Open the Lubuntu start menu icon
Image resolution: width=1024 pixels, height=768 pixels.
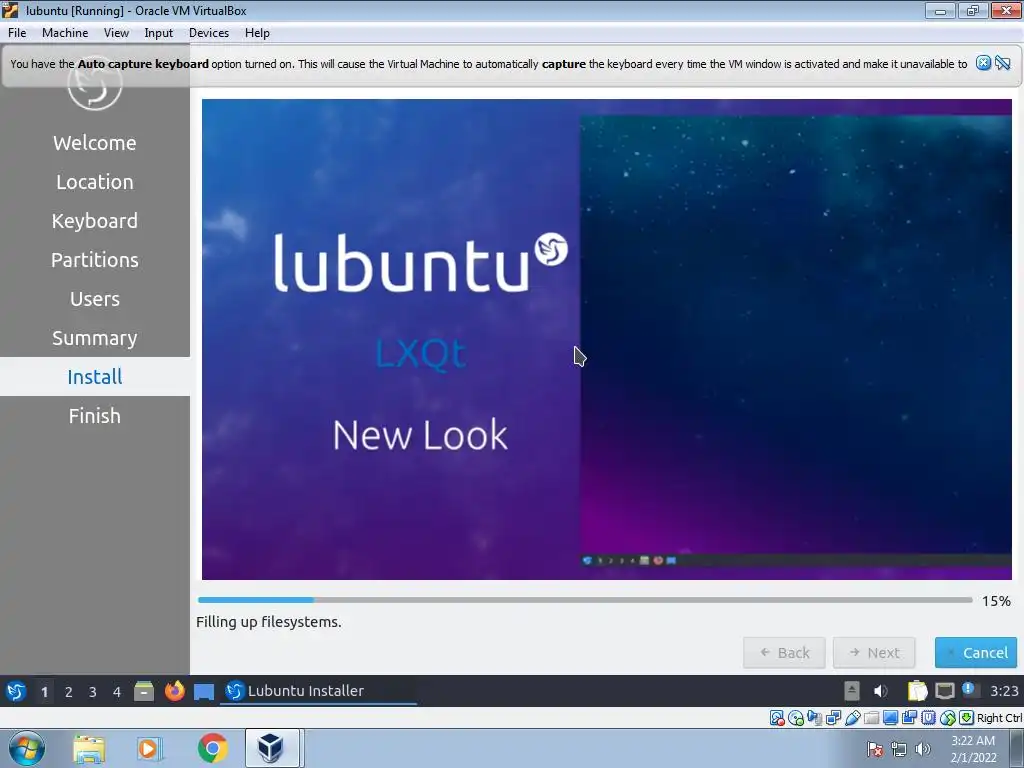[x=16, y=691]
